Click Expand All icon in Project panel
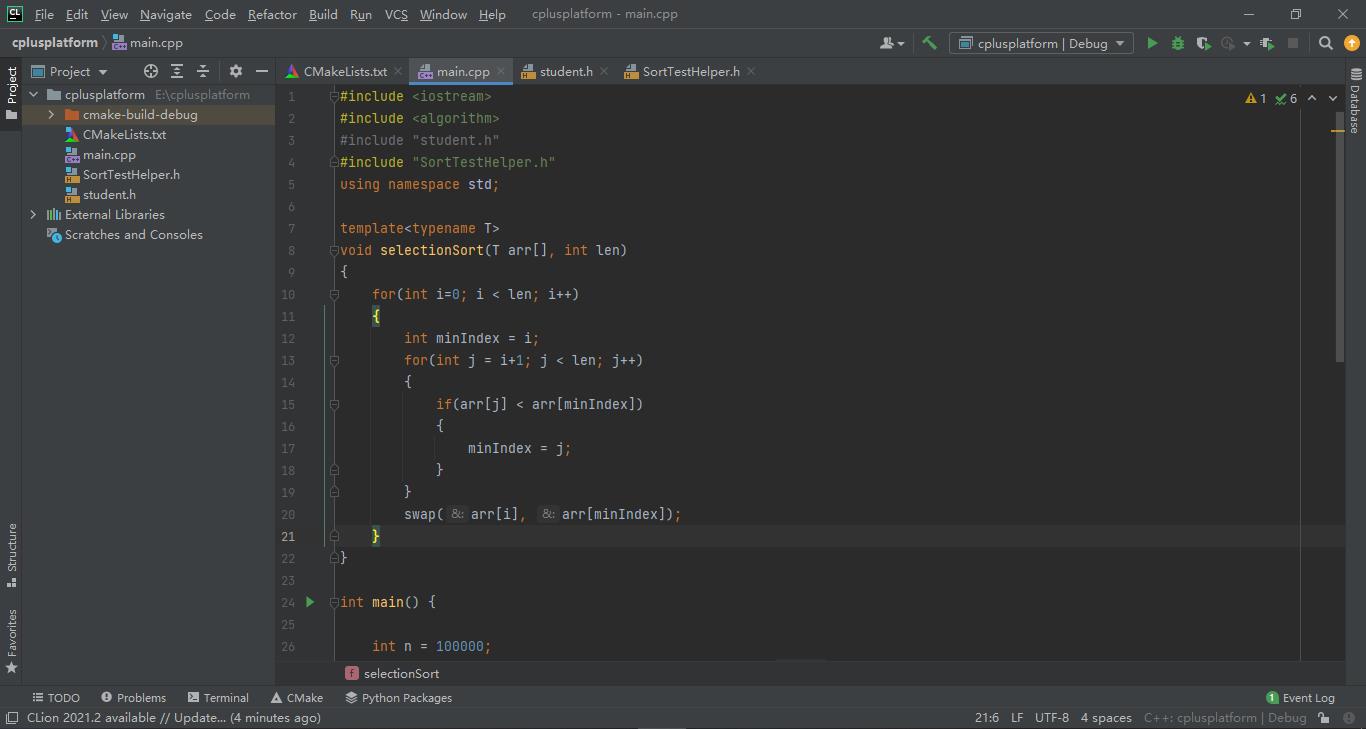This screenshot has width=1366, height=729. point(177,71)
